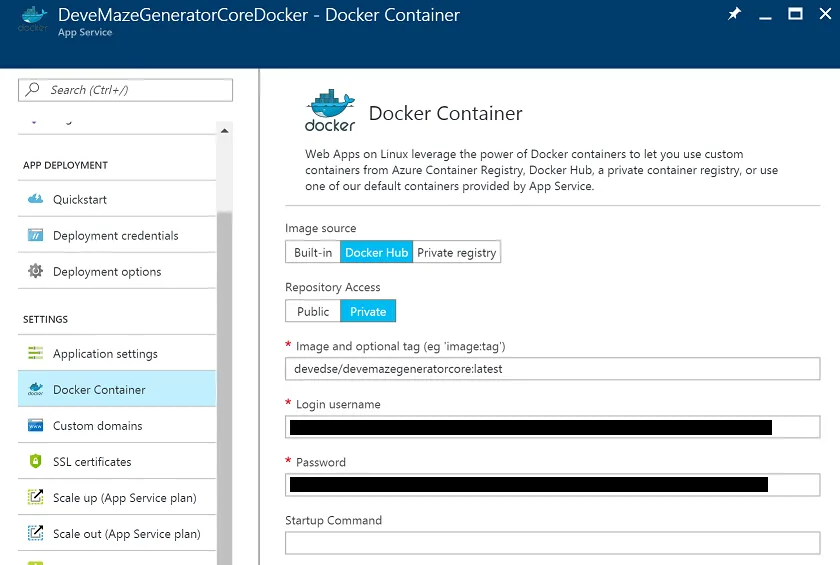Image resolution: width=840 pixels, height=565 pixels.
Task: Choose Private registry image source
Action: [456, 252]
